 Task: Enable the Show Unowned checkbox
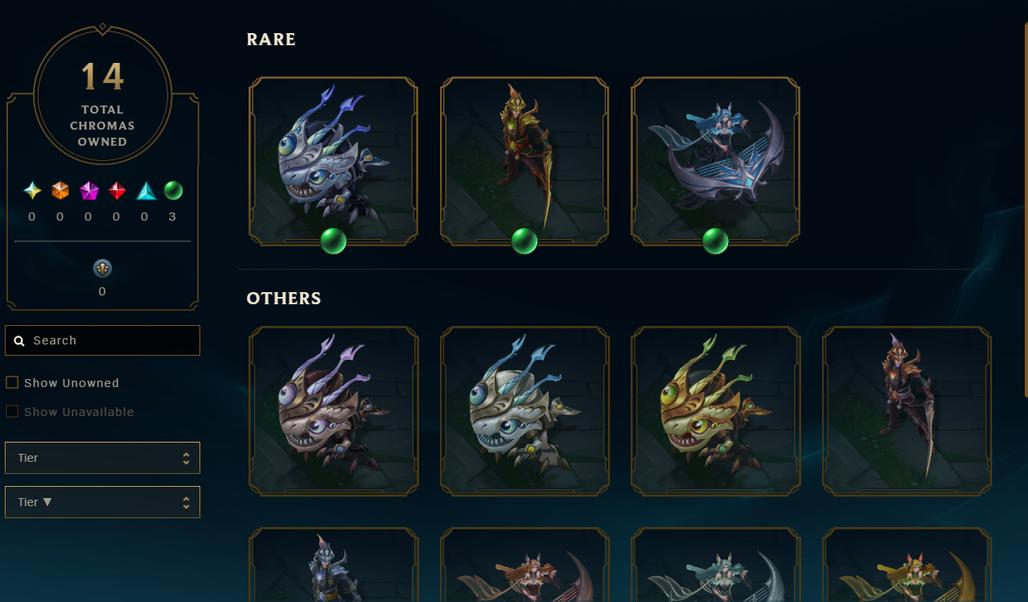tap(12, 382)
